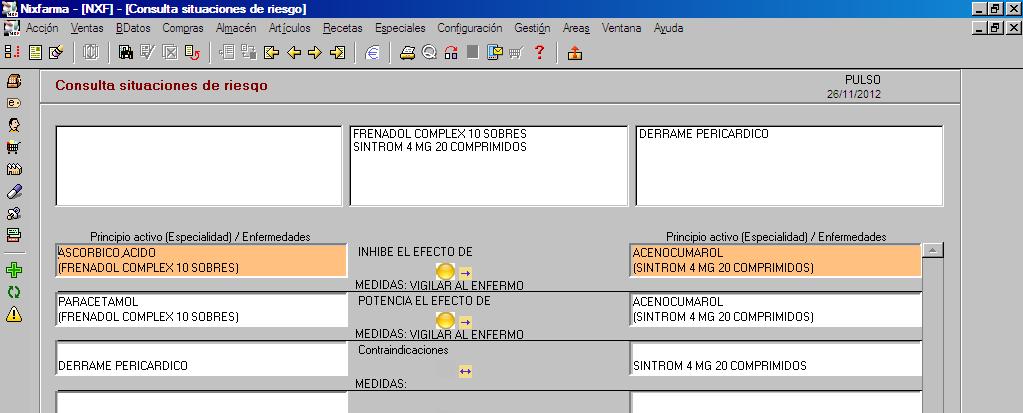Click the green plus add sidebar icon

[14, 270]
